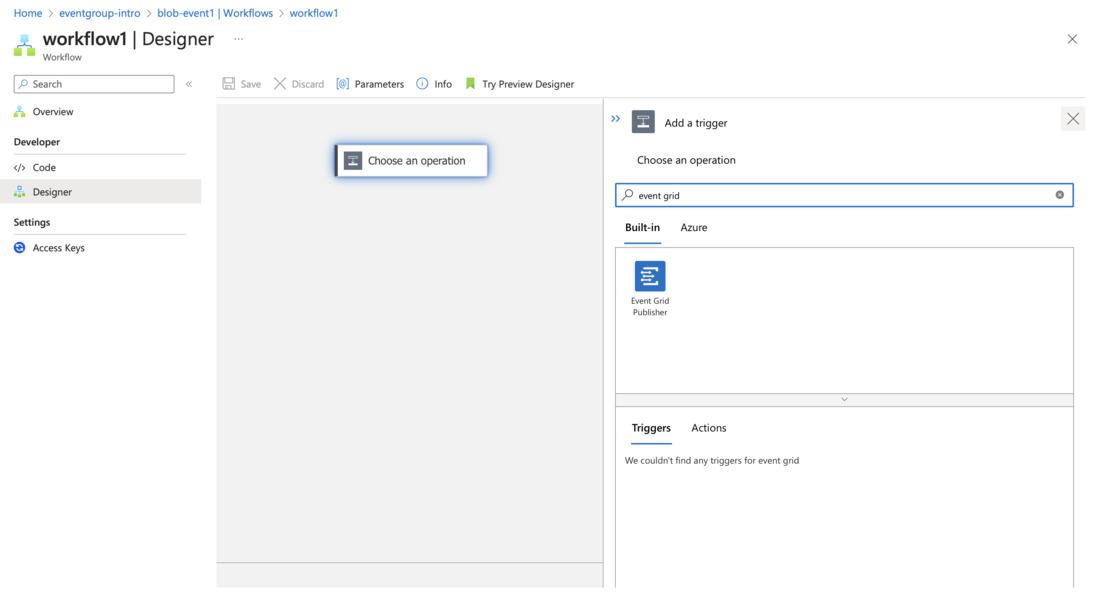
Task: Click the Designer sidebar icon
Action: pos(20,191)
